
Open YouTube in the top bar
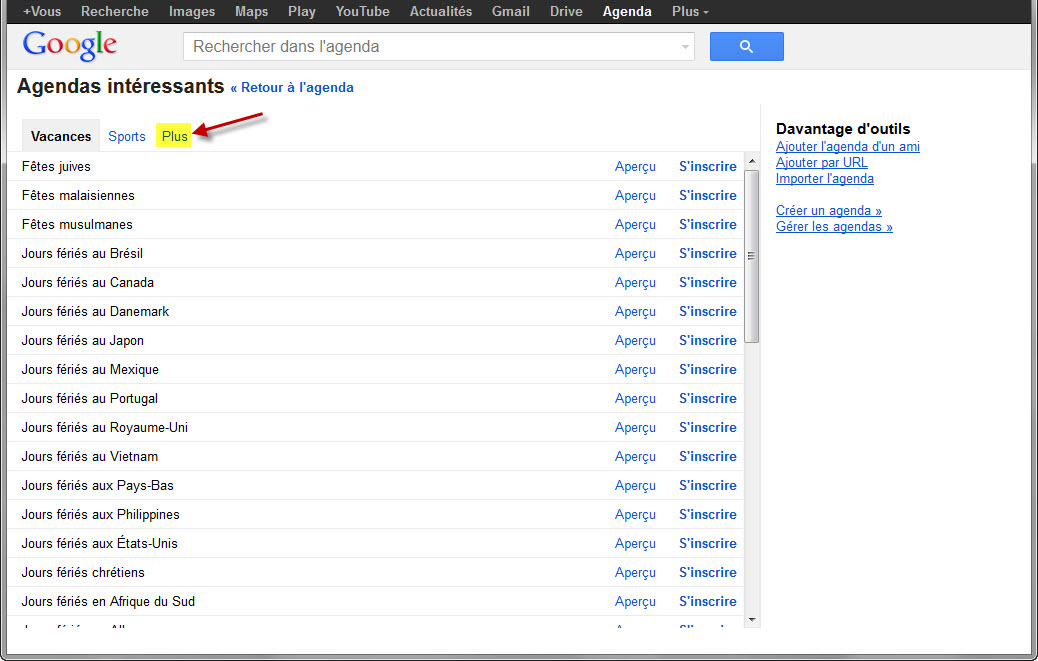click(363, 11)
